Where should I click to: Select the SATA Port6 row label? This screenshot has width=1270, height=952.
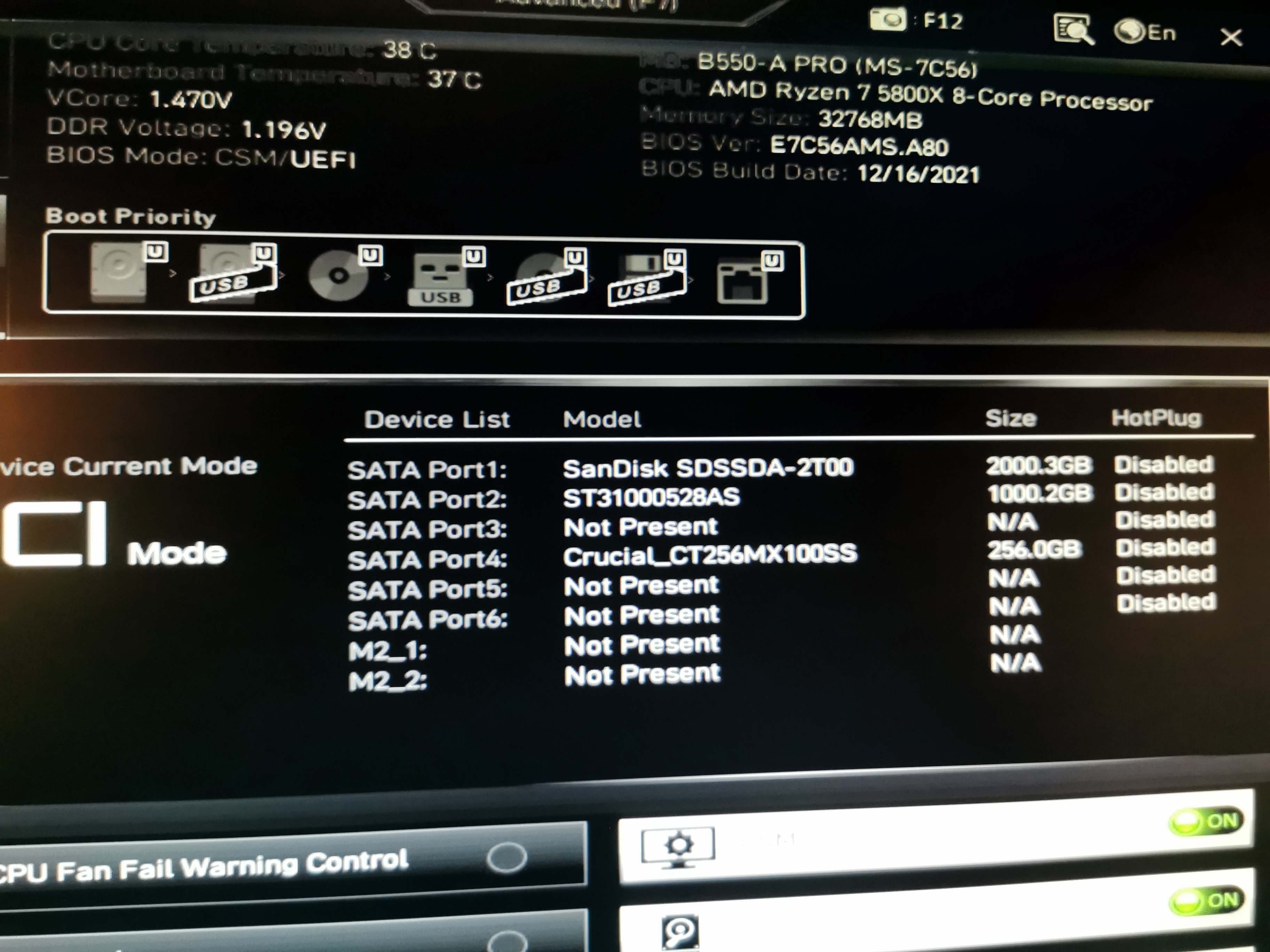(x=427, y=620)
